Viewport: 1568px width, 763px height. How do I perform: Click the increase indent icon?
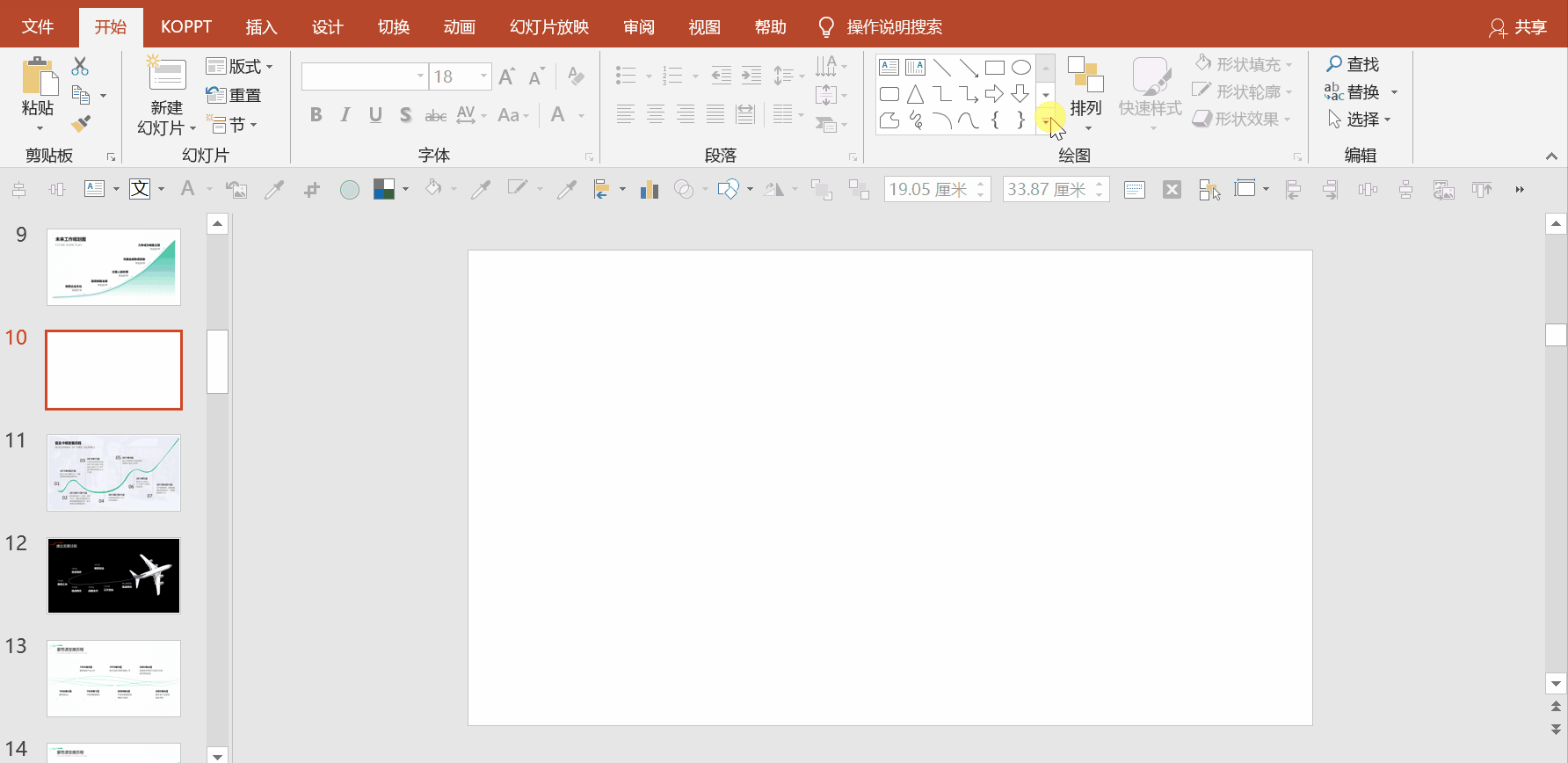coord(751,76)
